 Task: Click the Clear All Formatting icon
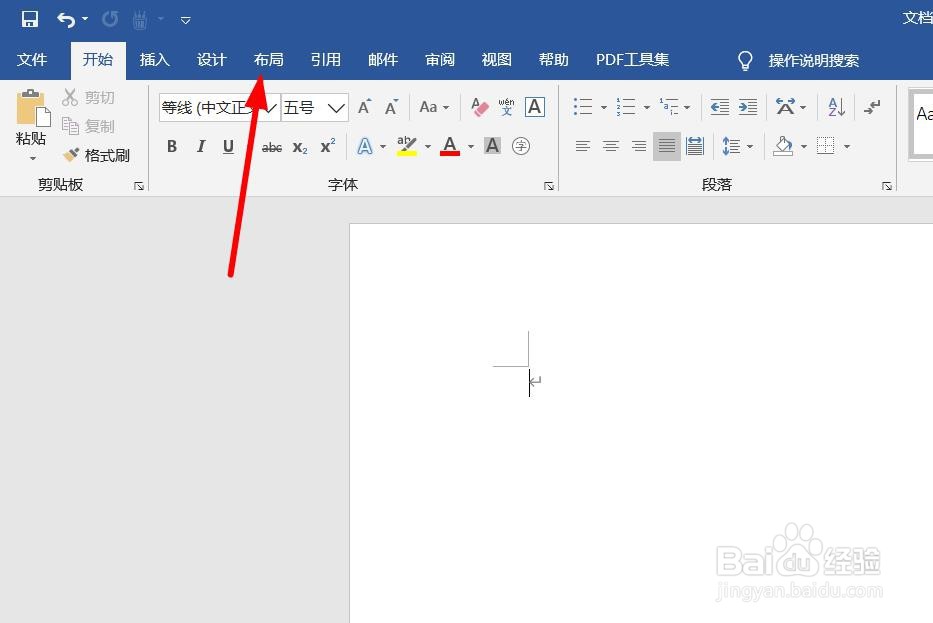tap(478, 106)
